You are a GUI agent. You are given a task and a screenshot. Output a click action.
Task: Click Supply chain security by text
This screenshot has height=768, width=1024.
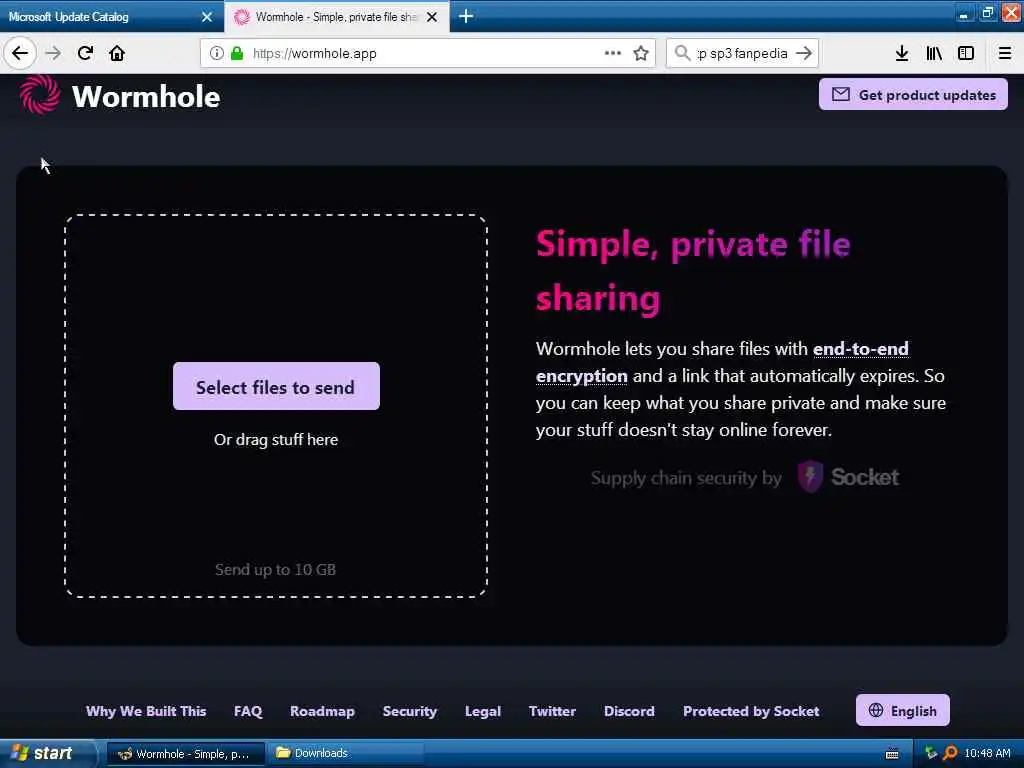[x=686, y=477]
